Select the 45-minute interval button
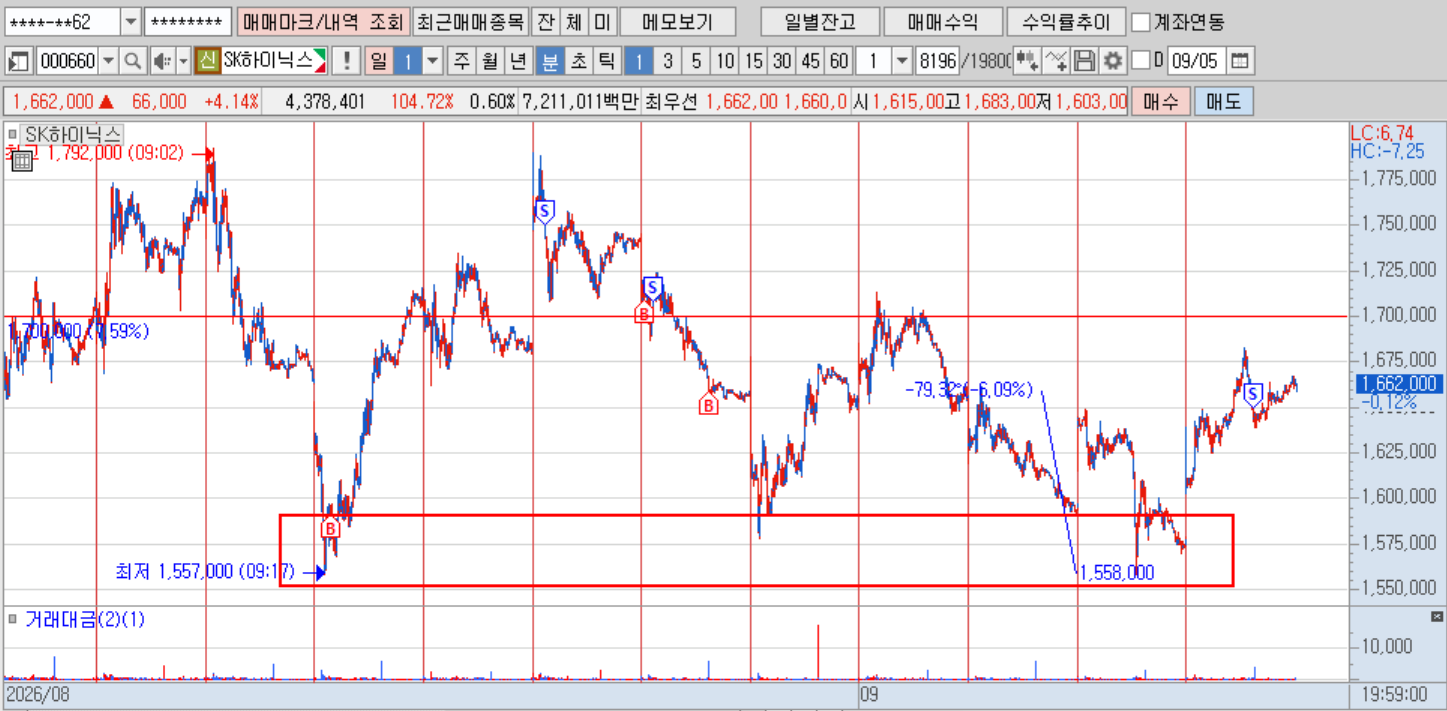This screenshot has width=1447, height=711. 810,61
